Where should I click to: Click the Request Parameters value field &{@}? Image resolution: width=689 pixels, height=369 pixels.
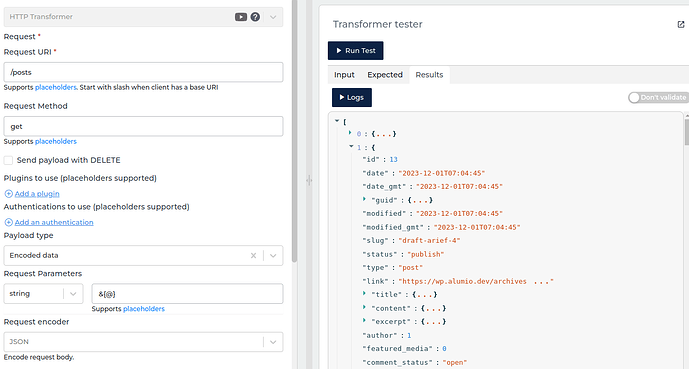click(x=187, y=293)
